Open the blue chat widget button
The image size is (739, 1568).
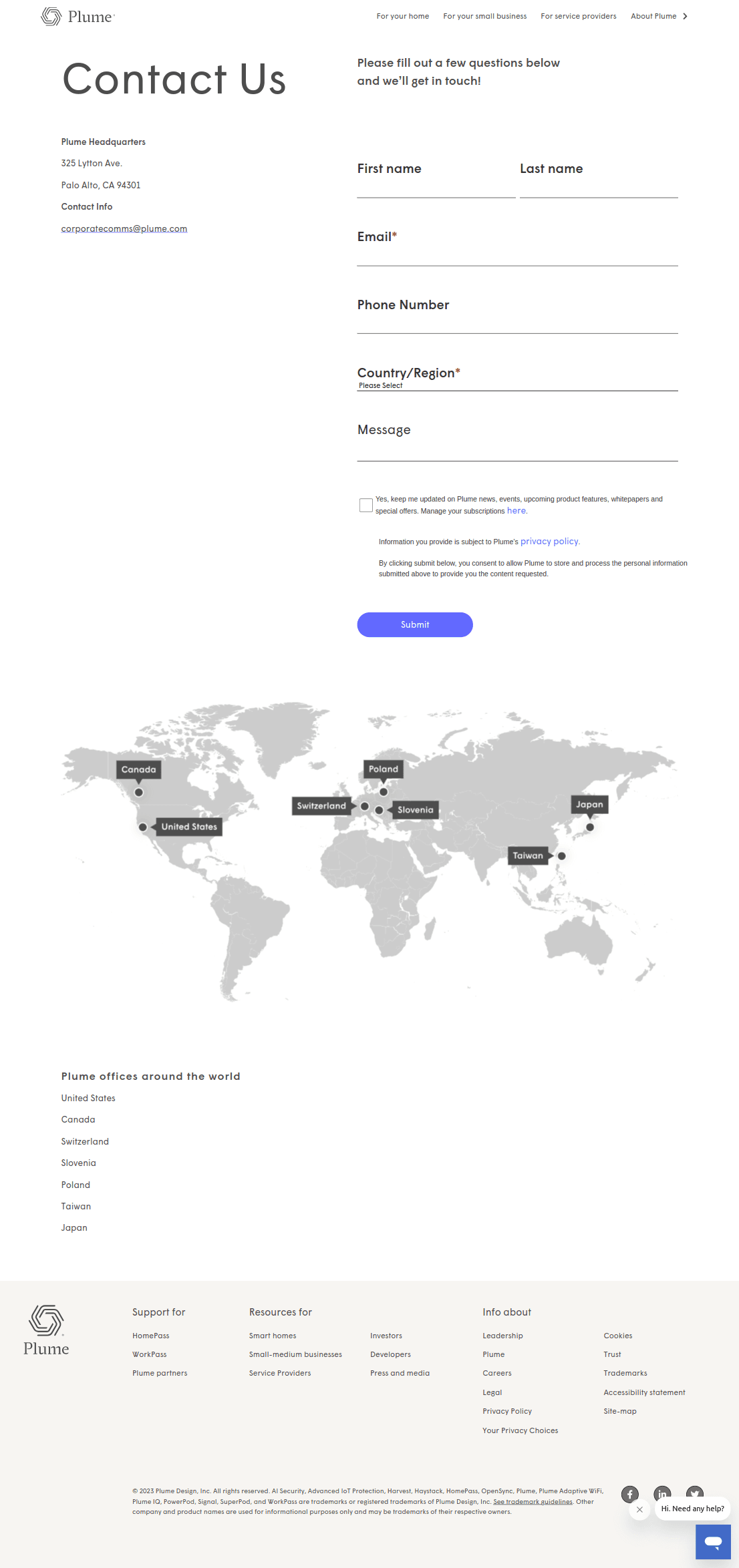(x=713, y=1542)
